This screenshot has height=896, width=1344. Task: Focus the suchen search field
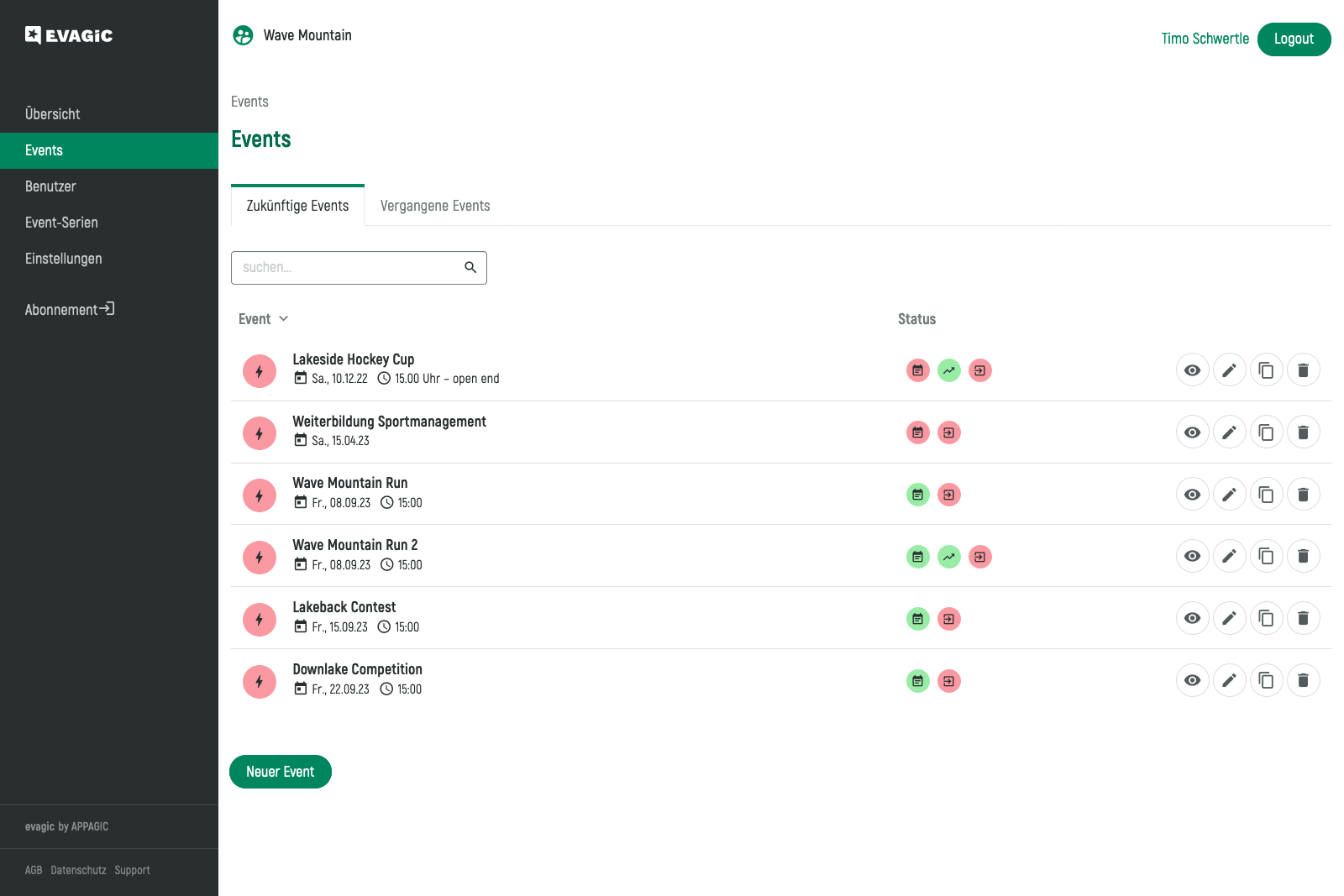coord(346,268)
